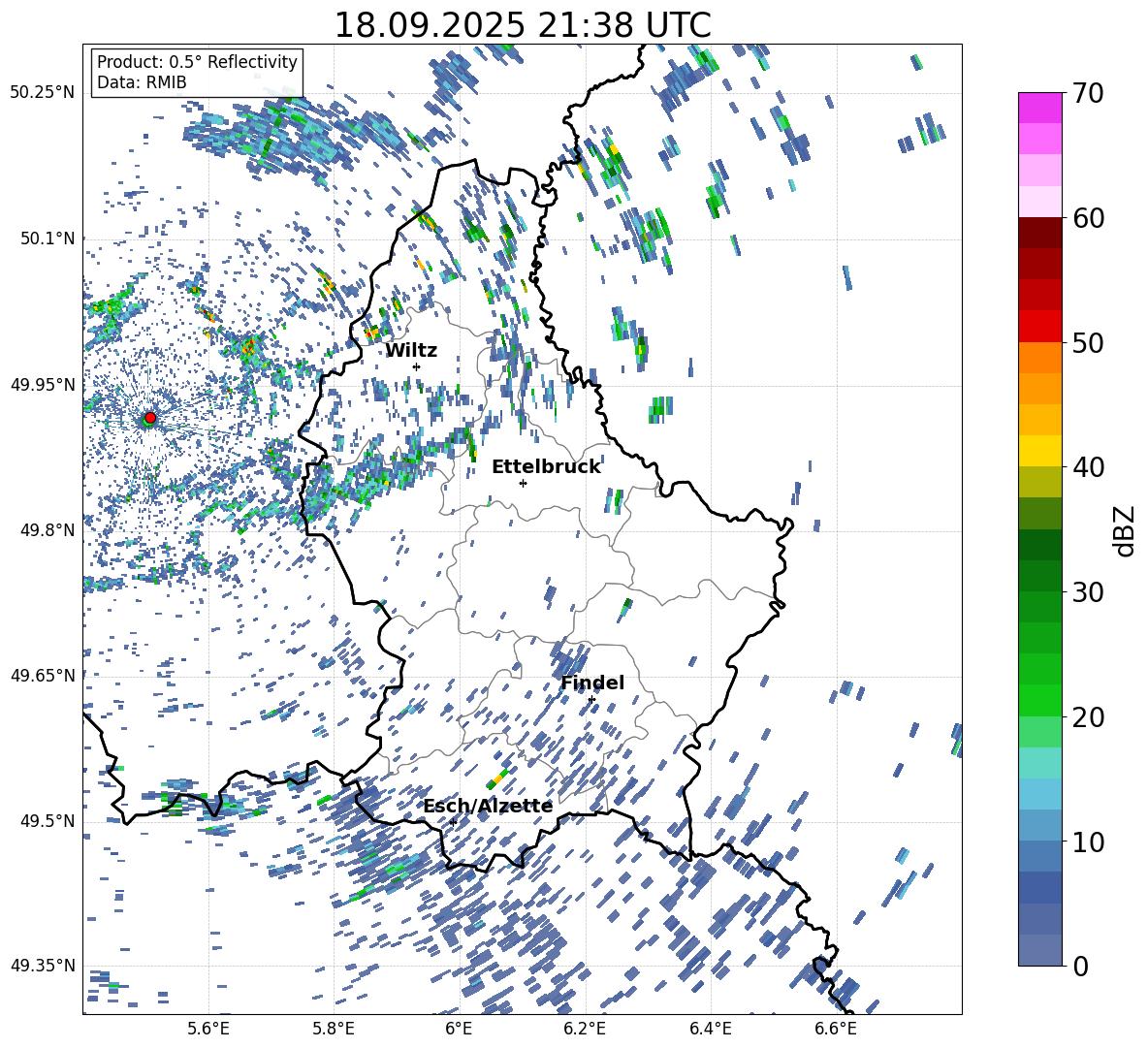
Task: Click the 5.6°E longitude label
Action: tap(208, 1029)
